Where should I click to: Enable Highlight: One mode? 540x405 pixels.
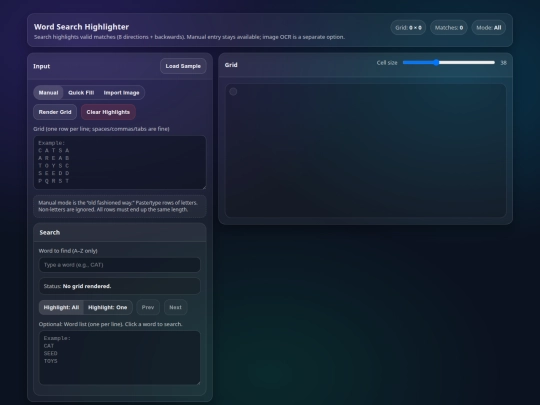pos(107,307)
